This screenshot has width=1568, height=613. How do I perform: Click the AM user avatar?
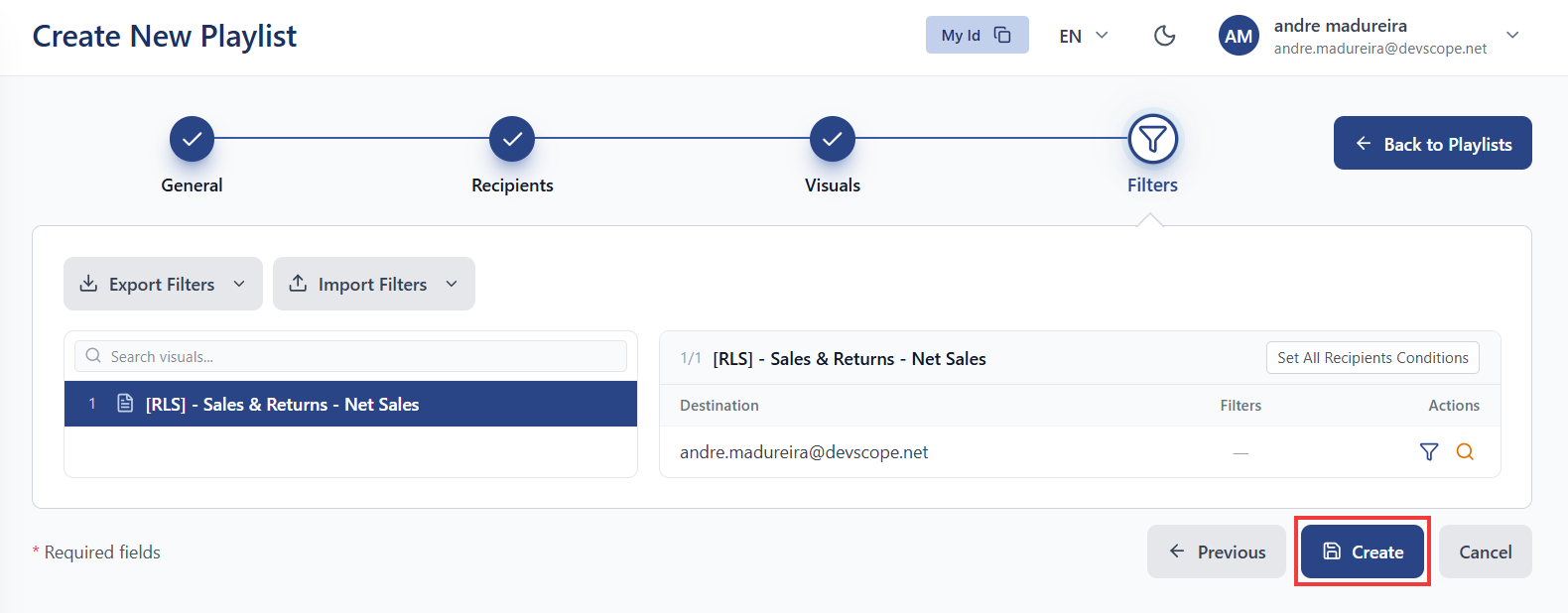click(1239, 36)
